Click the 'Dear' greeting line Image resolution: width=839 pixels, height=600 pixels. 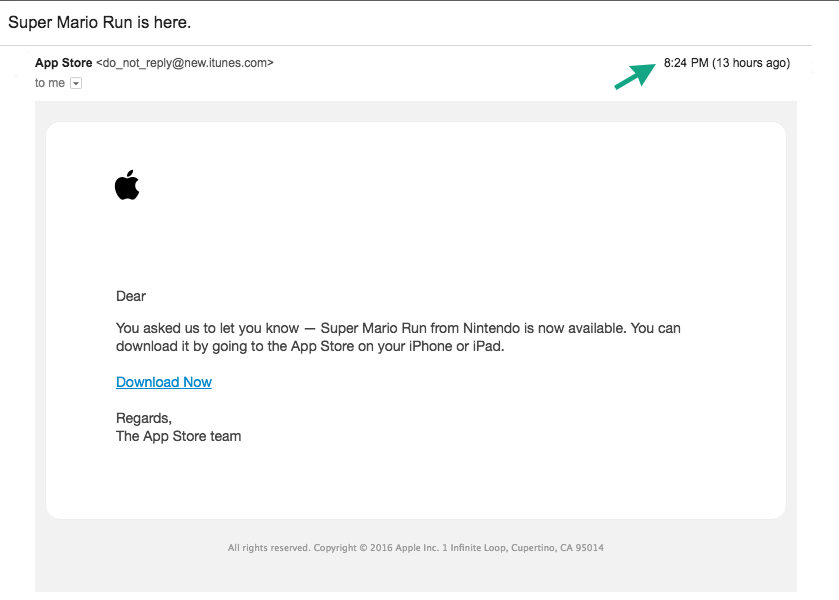pos(131,296)
